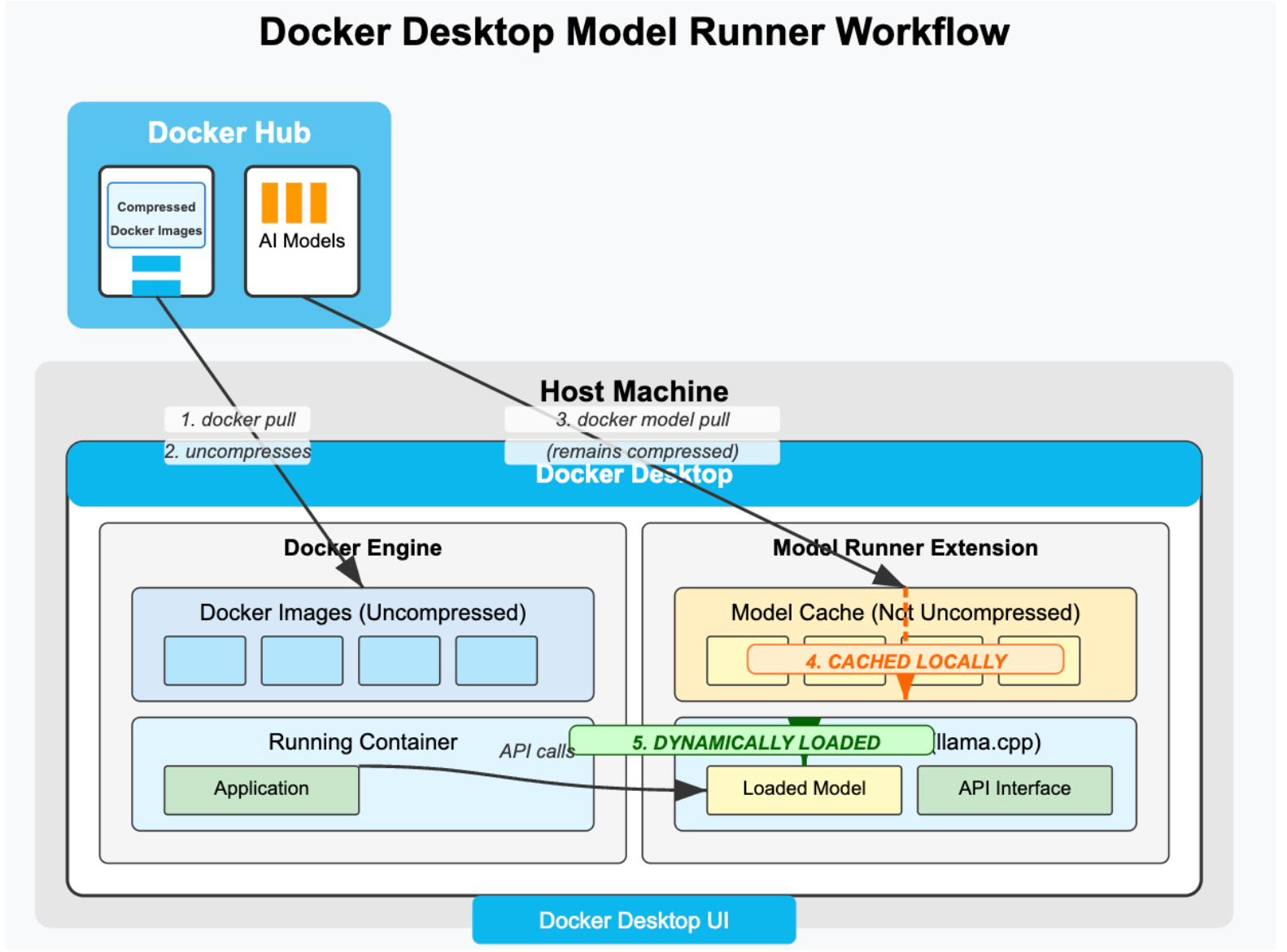Click the Docker Desktop UI button

[x=634, y=920]
